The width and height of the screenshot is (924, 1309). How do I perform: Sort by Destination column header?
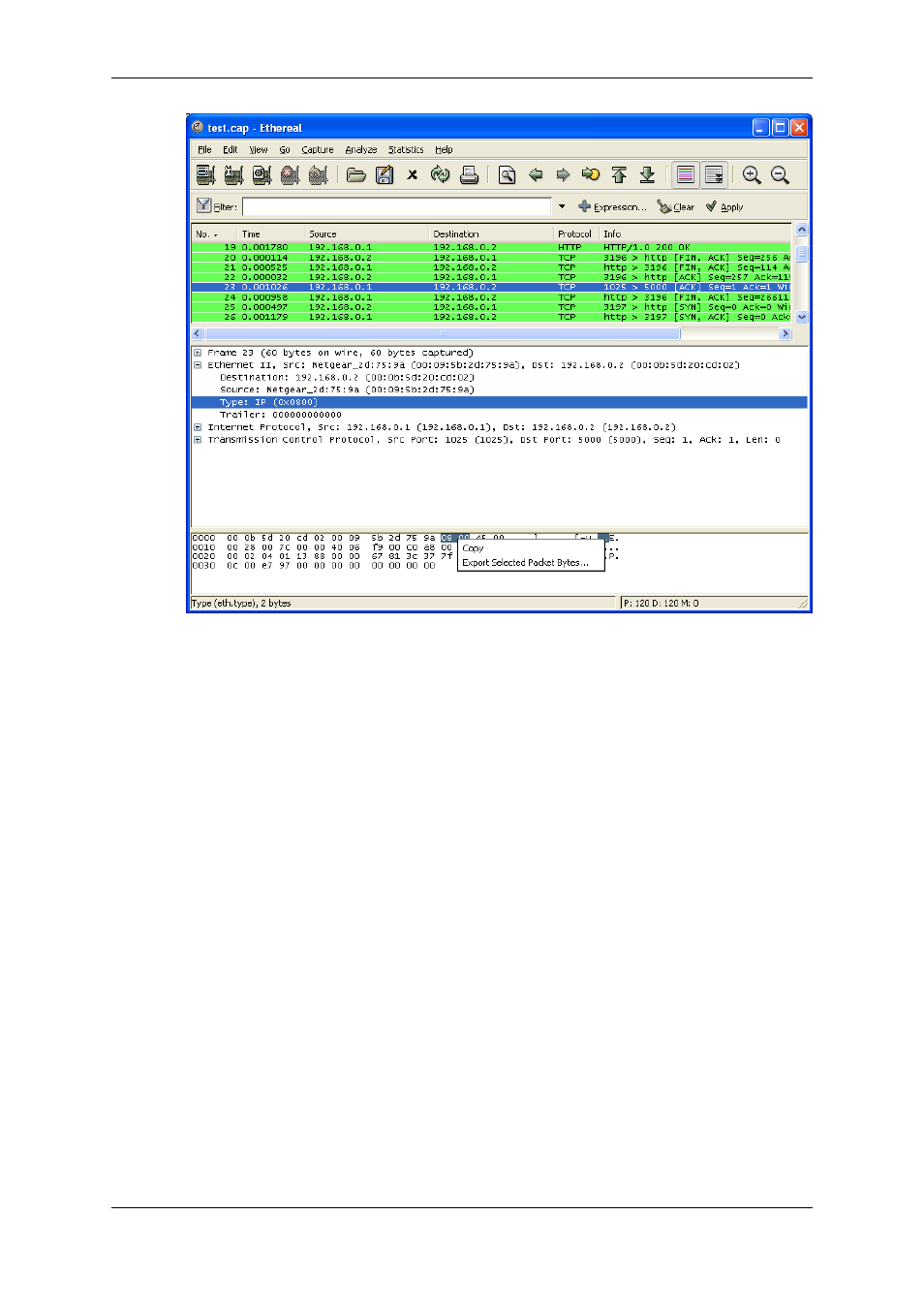click(x=491, y=234)
